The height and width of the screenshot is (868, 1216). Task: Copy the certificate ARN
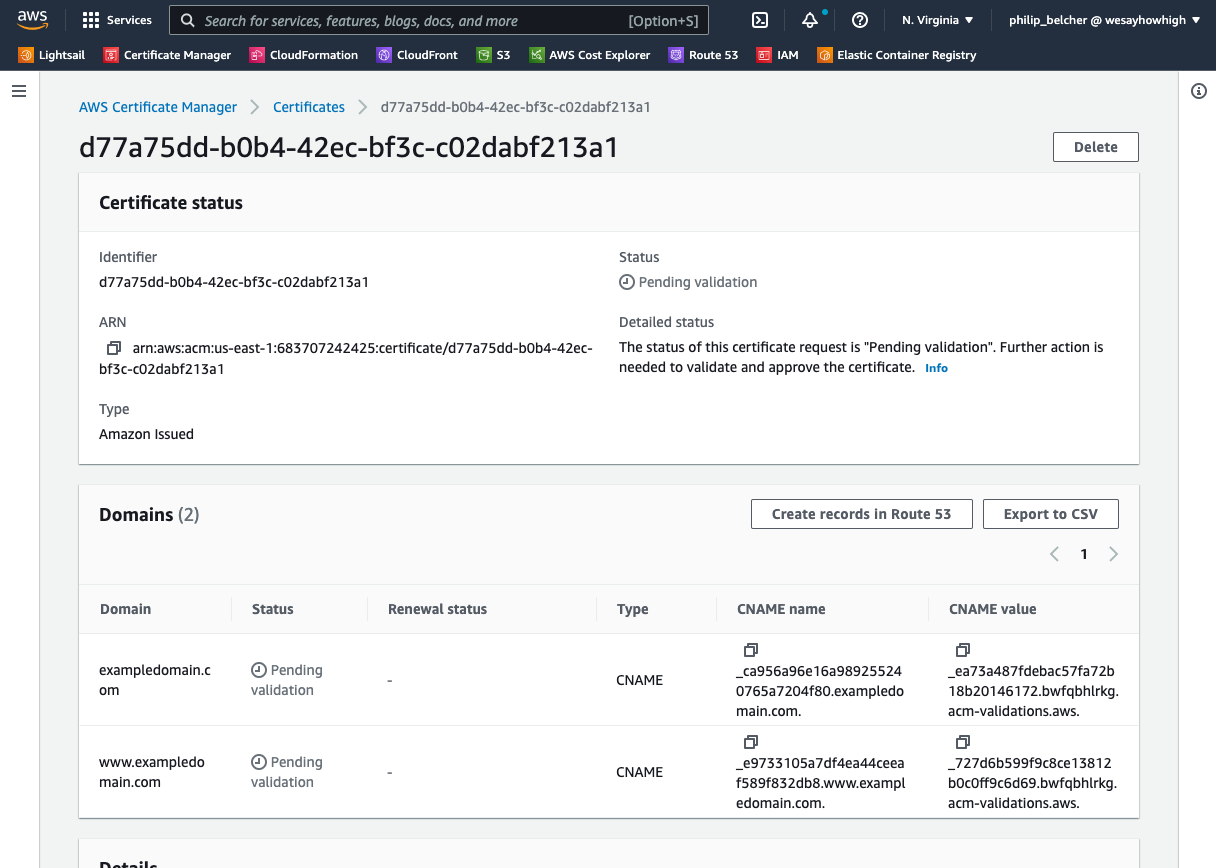(113, 348)
